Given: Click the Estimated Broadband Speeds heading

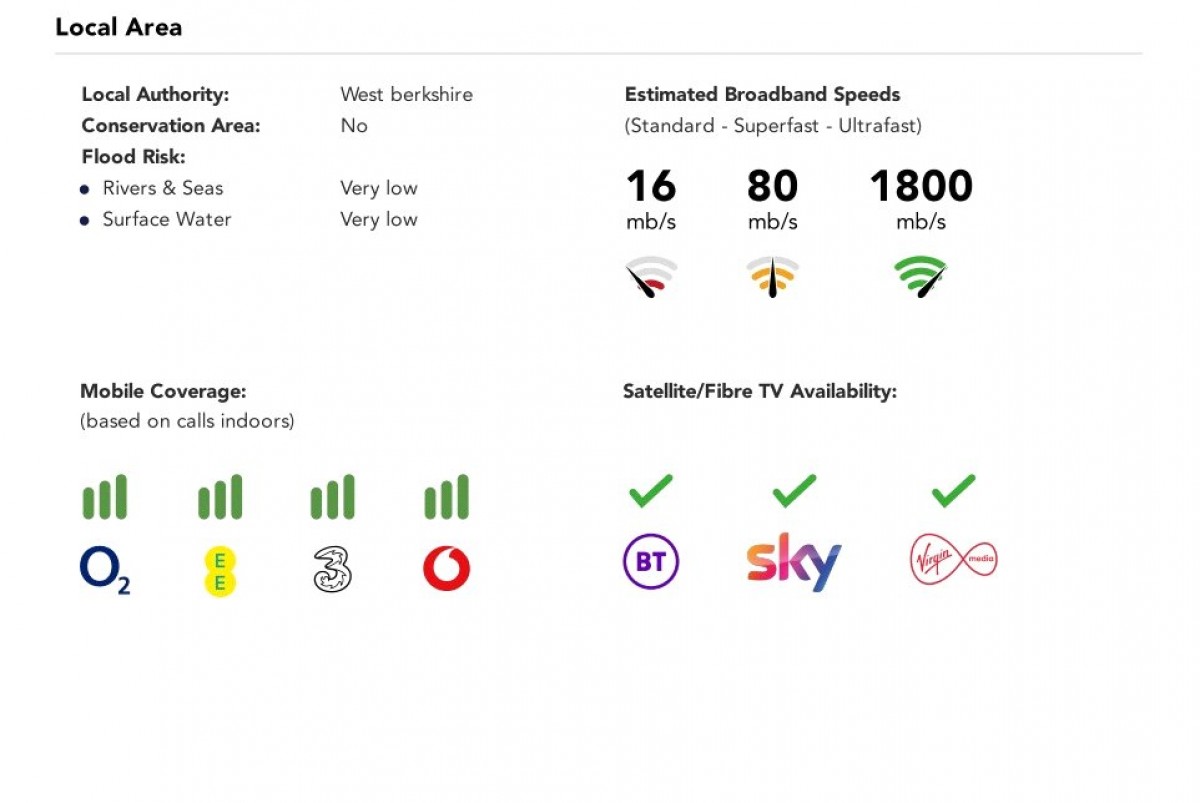Looking at the screenshot, I should (x=762, y=95).
